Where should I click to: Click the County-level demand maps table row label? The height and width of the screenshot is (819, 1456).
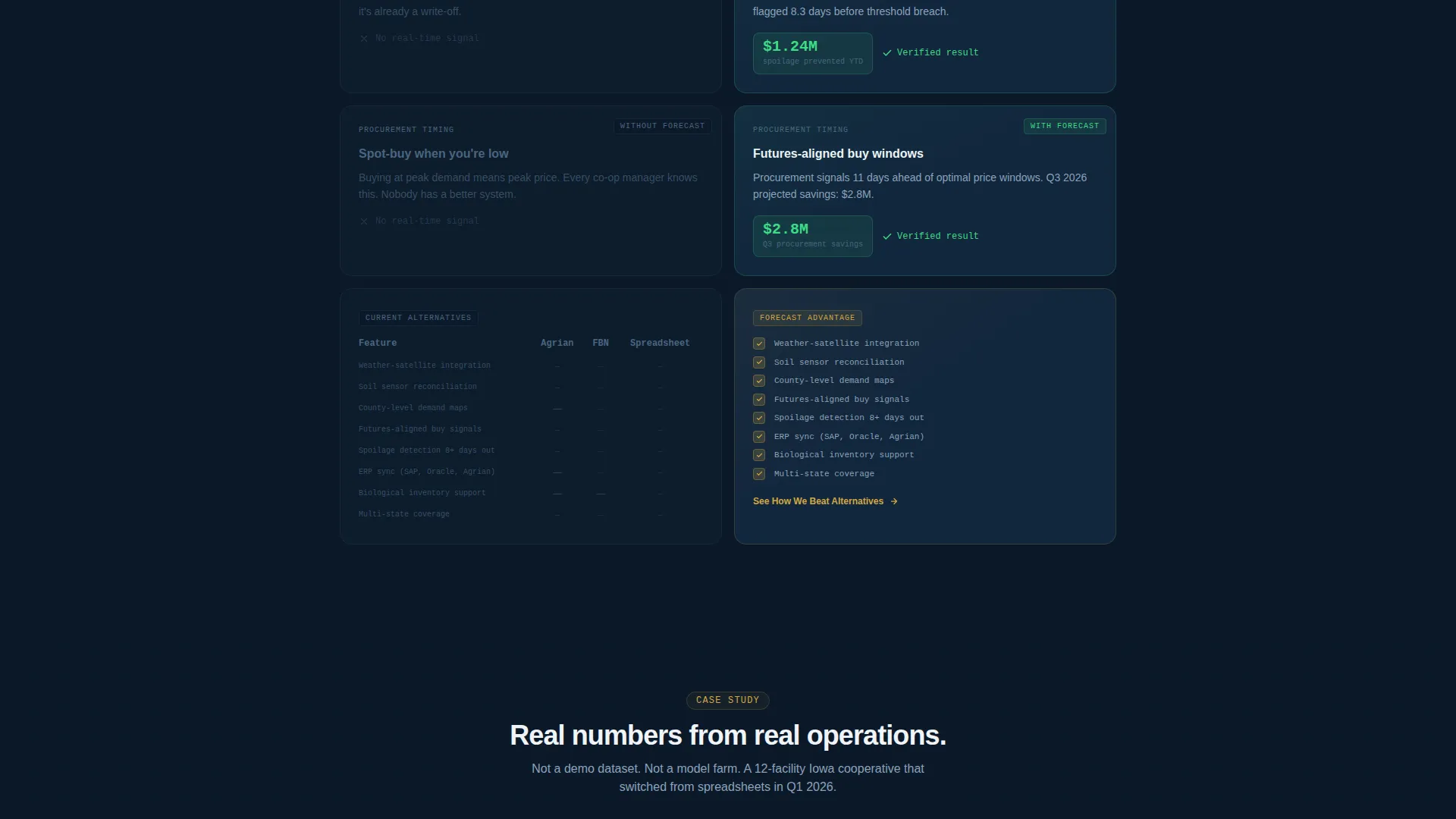point(413,408)
